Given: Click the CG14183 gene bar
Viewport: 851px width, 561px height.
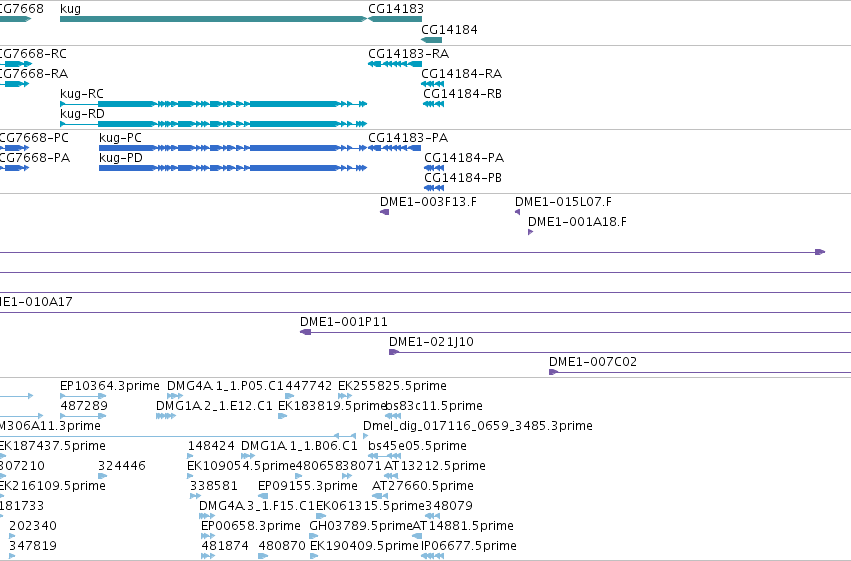Looking at the screenshot, I should point(395,19).
